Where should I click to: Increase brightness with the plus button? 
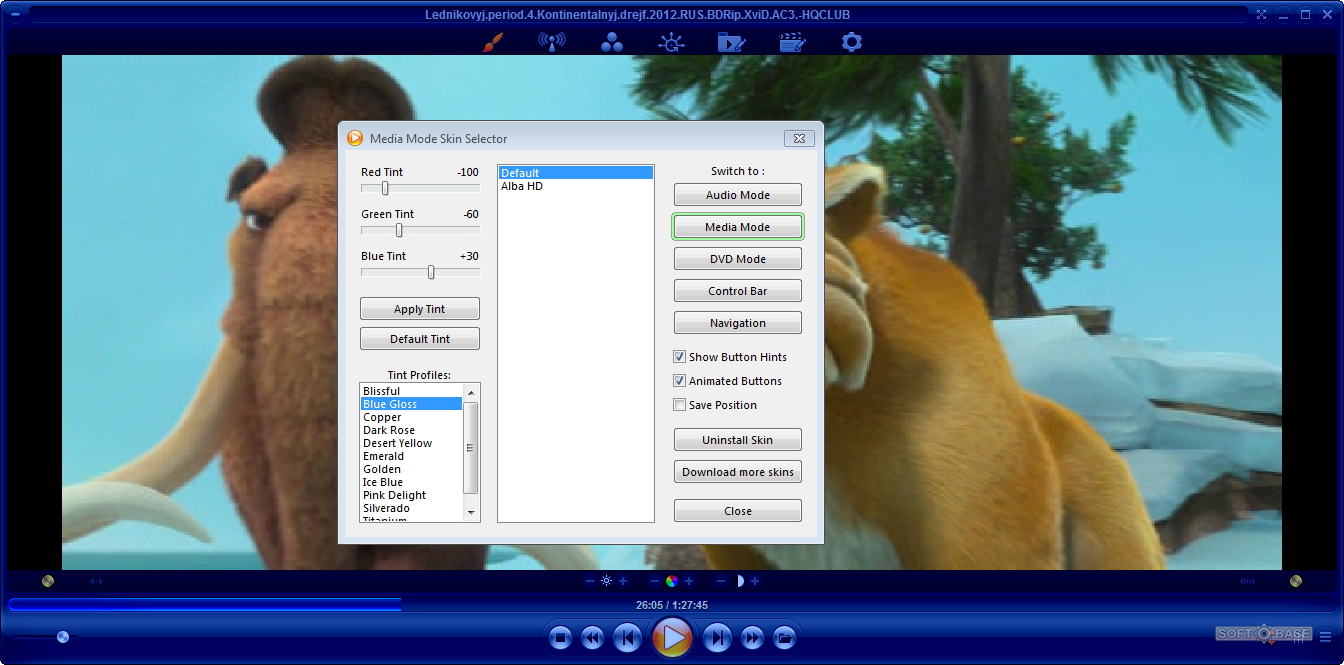[623, 581]
